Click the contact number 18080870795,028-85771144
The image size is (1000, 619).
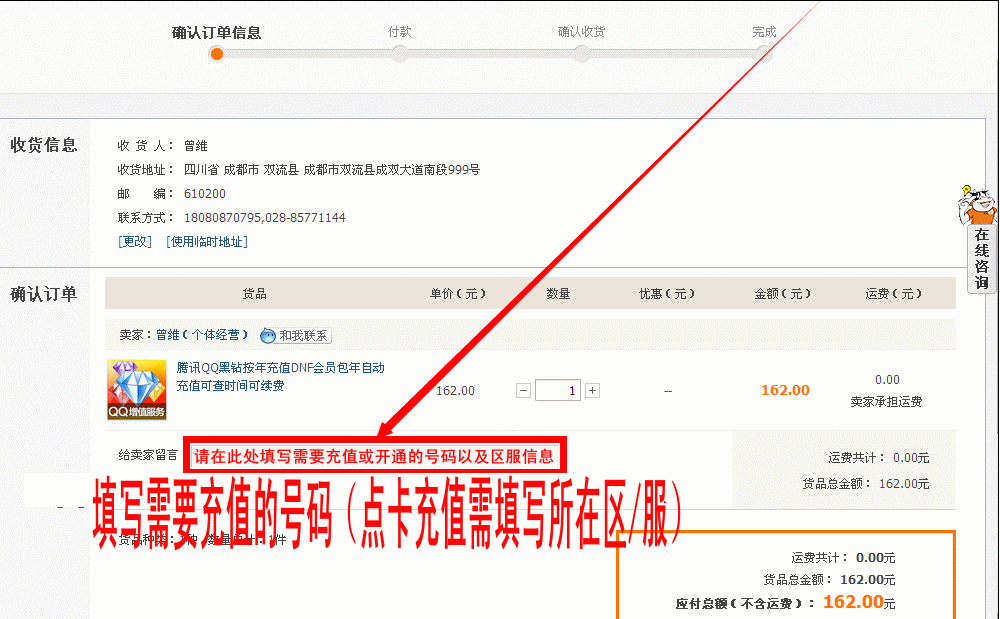[x=265, y=218]
